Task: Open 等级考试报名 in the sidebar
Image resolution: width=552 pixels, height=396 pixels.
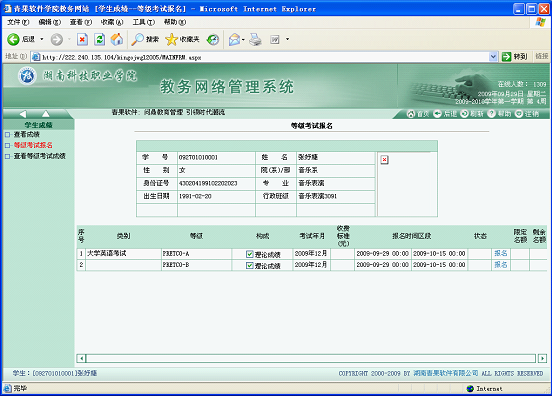Action: click(33, 145)
